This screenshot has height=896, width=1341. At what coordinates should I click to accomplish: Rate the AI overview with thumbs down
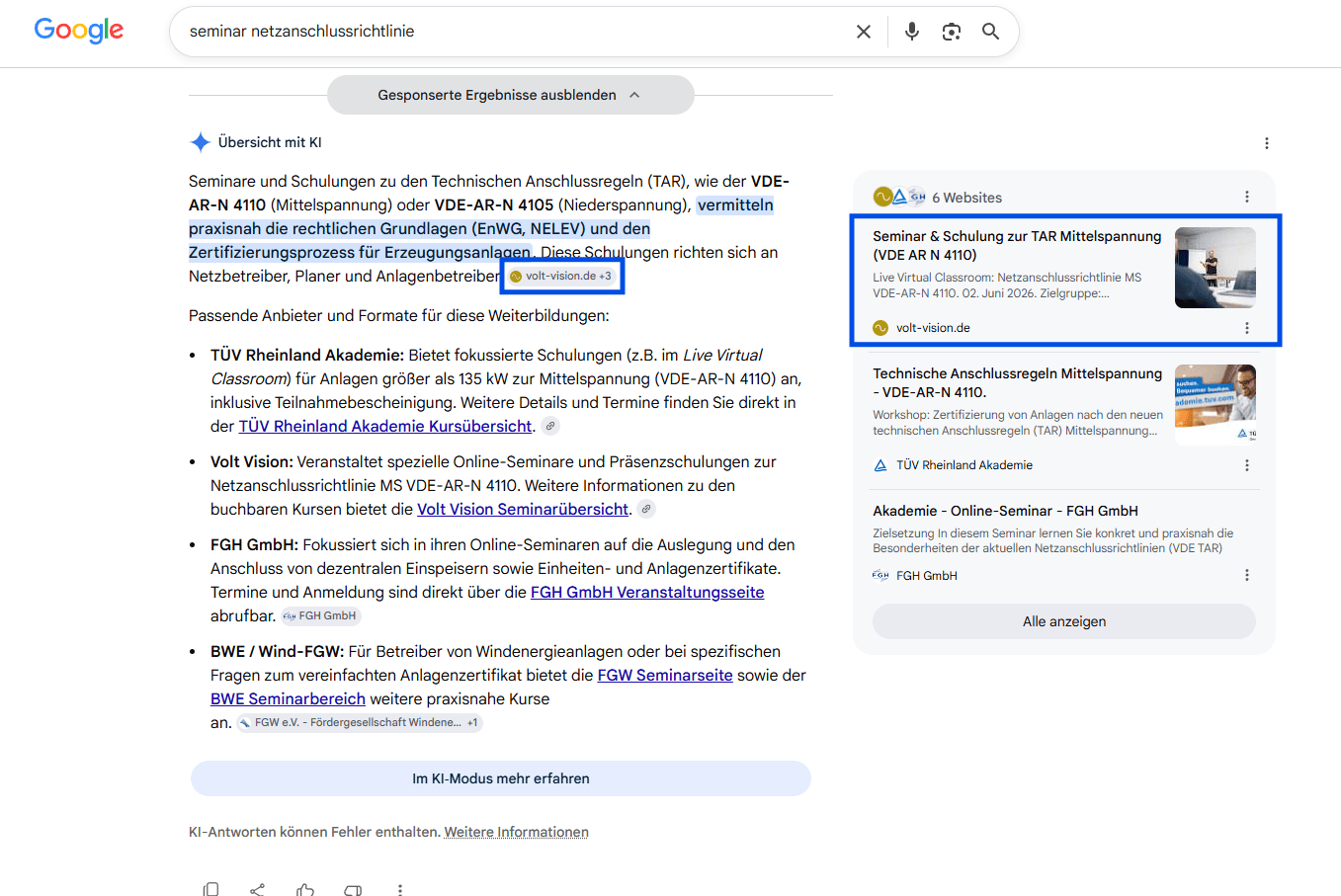(x=353, y=890)
